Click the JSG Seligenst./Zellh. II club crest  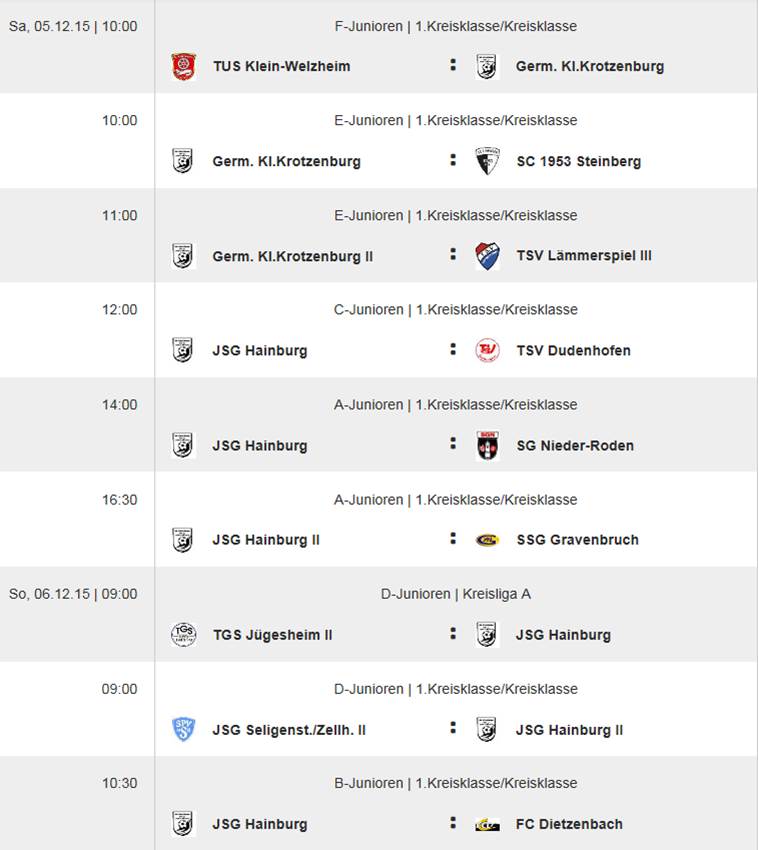183,730
